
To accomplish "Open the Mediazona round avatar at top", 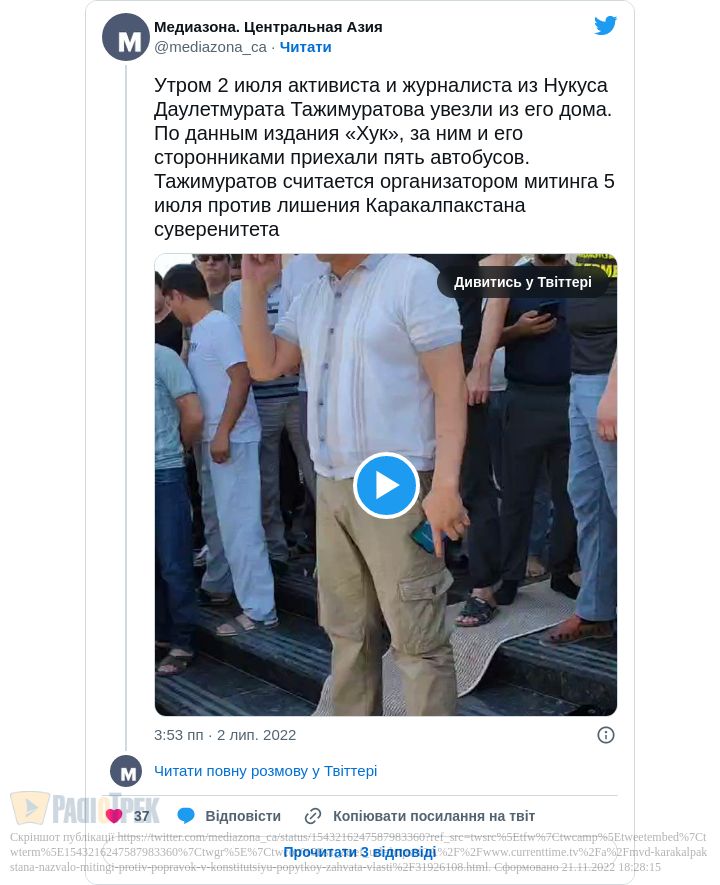I will pos(126,37).
